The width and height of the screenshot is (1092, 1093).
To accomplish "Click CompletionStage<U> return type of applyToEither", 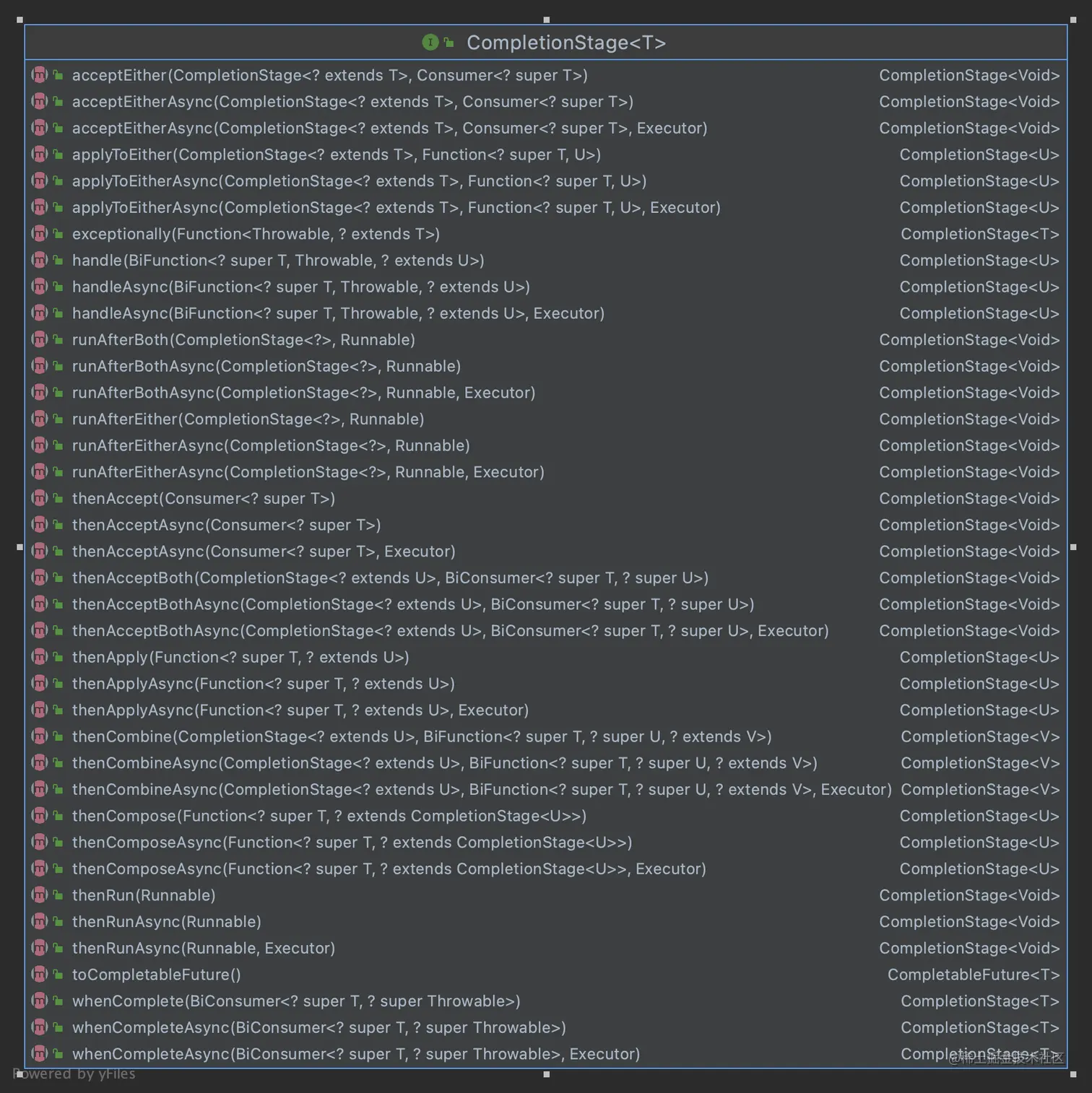I will 979,154.
